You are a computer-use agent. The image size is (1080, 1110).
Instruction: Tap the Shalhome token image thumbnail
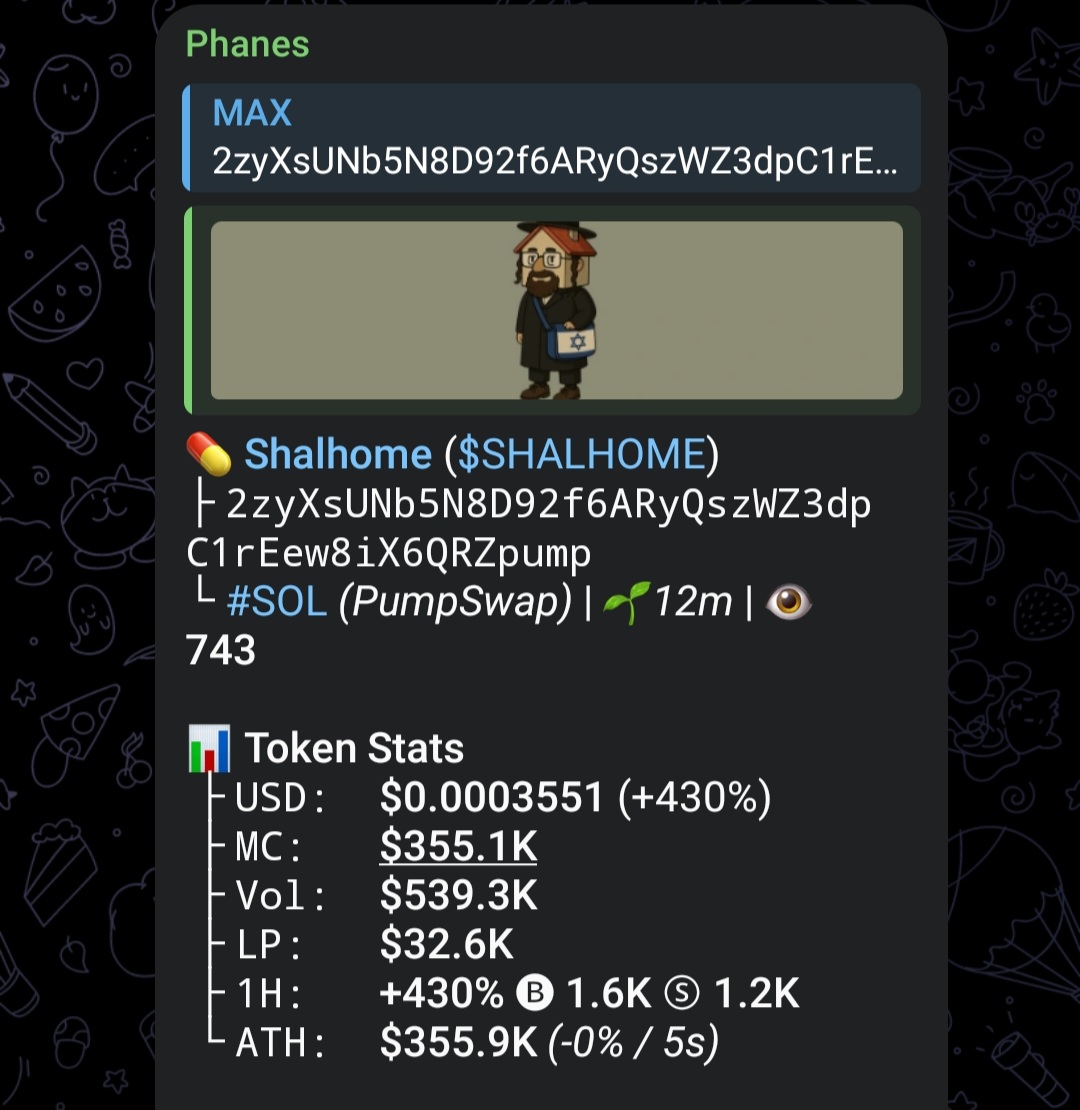[556, 310]
